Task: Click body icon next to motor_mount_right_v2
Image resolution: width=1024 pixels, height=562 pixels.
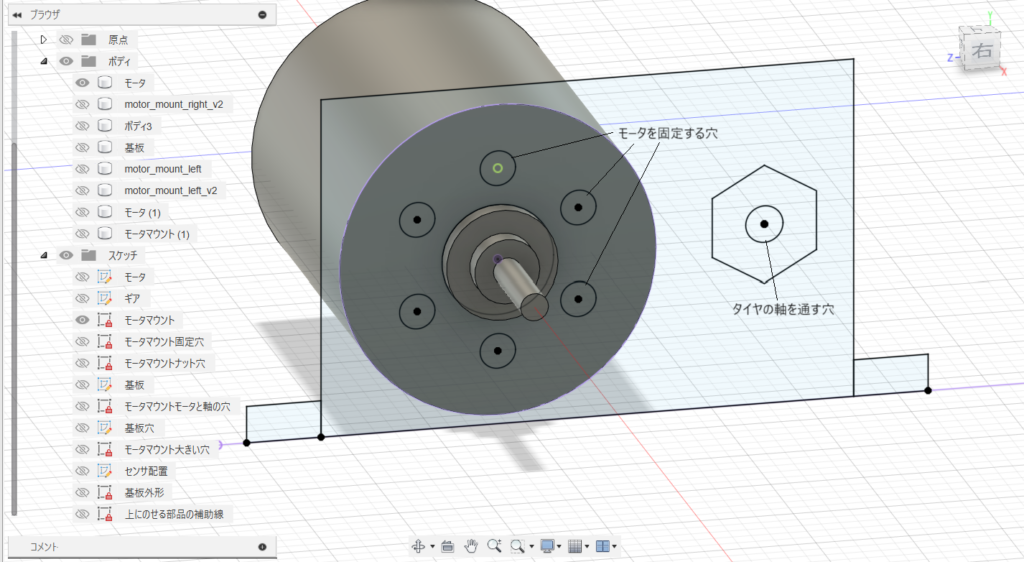Action: (104, 104)
